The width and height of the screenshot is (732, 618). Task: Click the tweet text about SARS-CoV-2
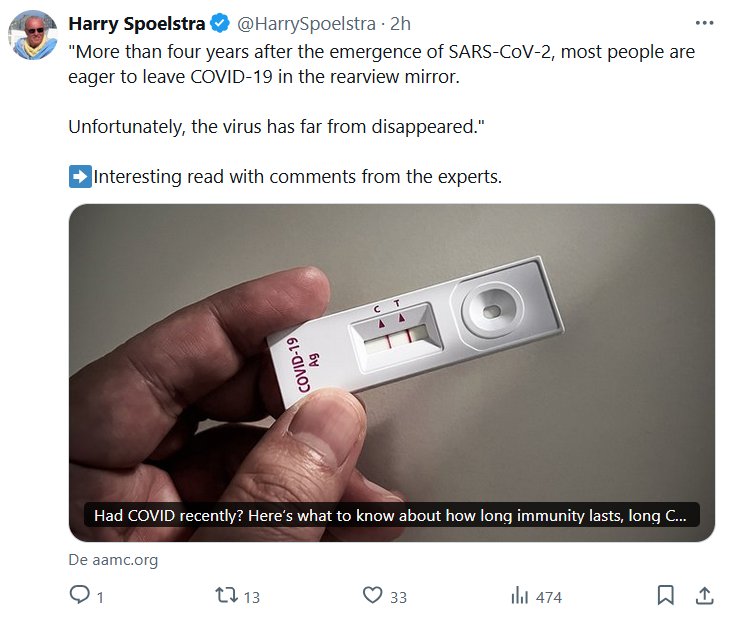point(380,64)
